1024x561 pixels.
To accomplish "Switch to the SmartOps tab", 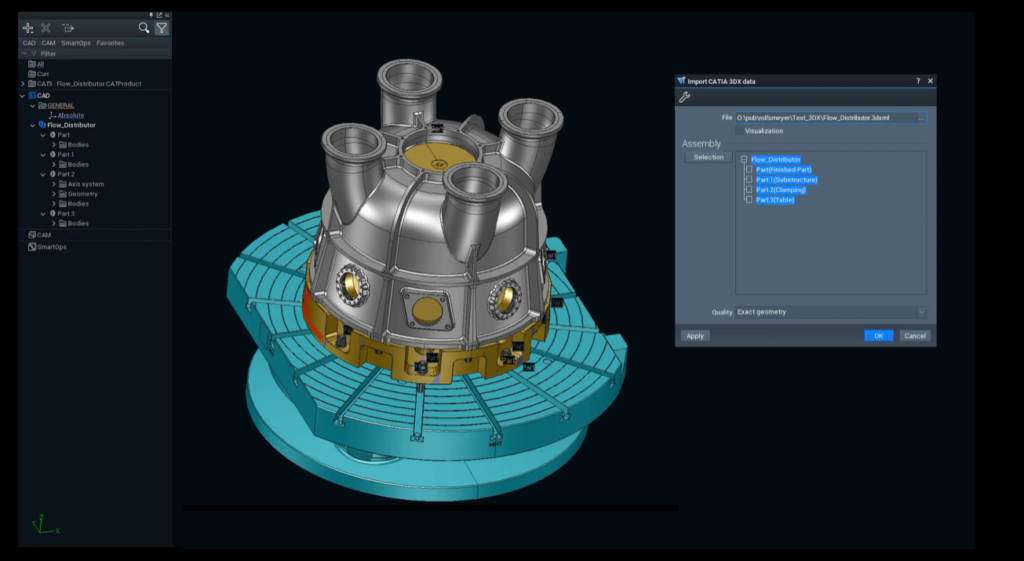I will click(76, 43).
